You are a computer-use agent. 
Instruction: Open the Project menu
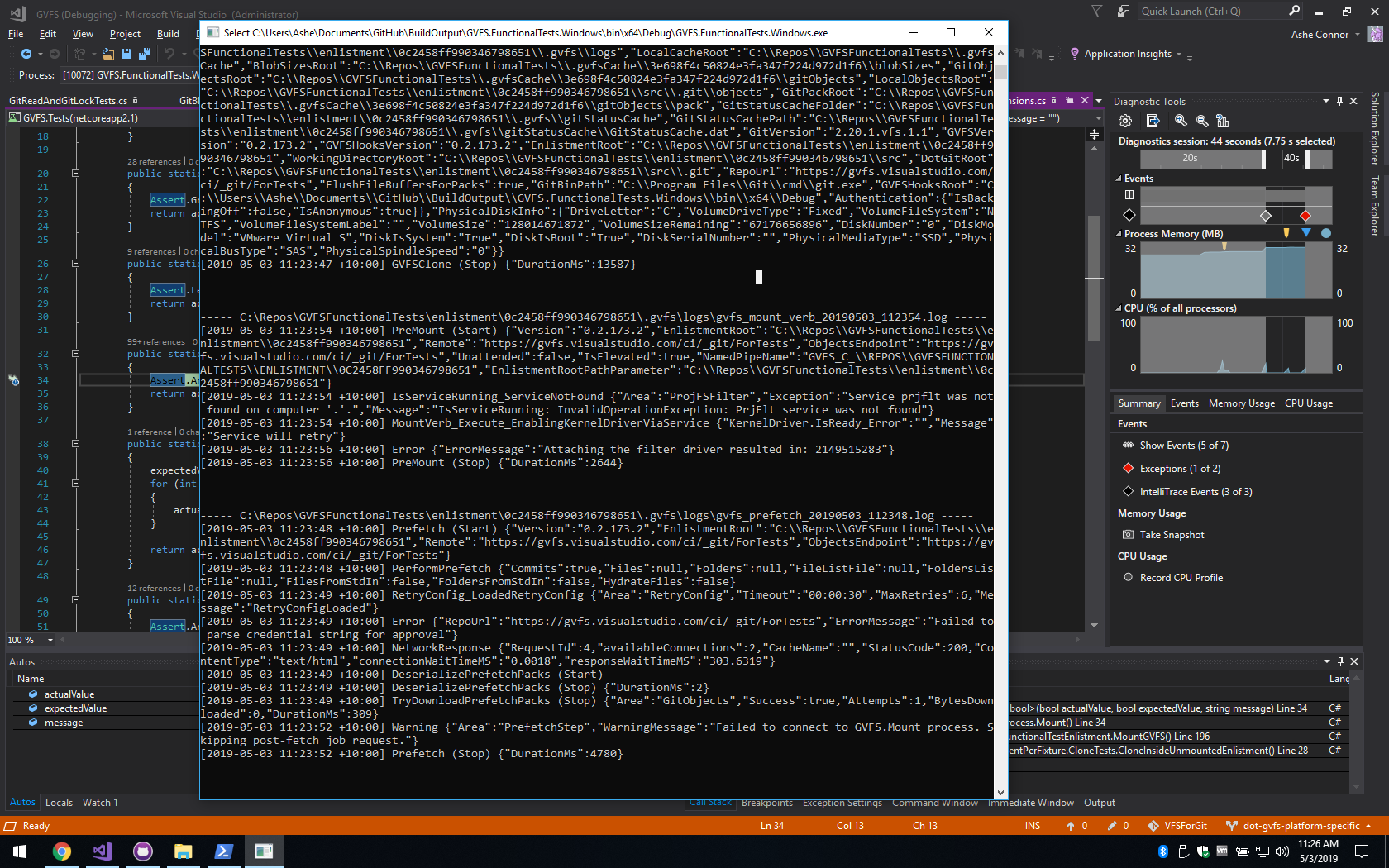pyautogui.click(x=124, y=34)
